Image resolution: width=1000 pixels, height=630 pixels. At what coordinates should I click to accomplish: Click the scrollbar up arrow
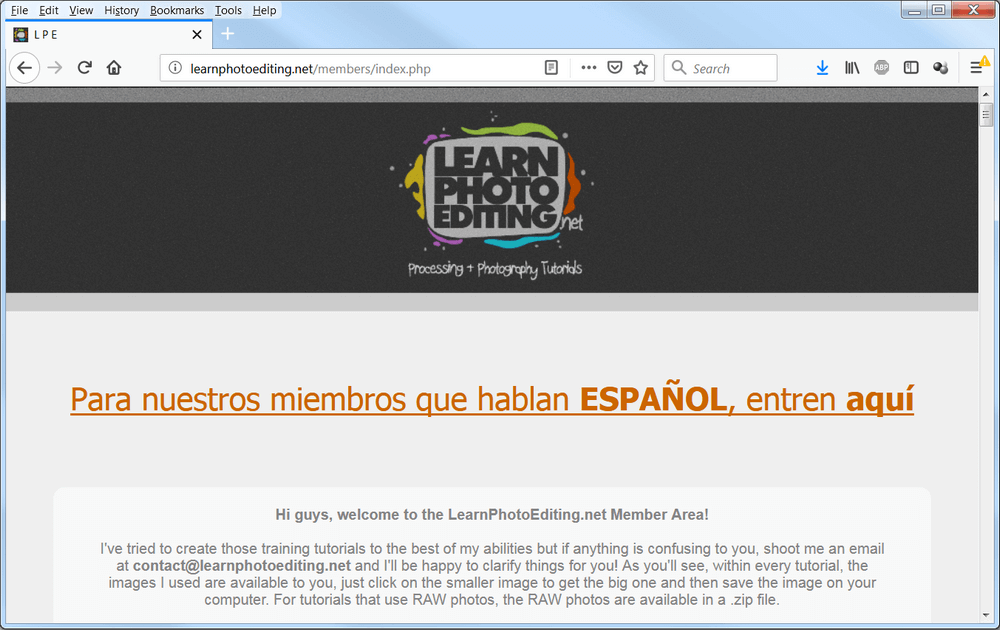[986, 94]
